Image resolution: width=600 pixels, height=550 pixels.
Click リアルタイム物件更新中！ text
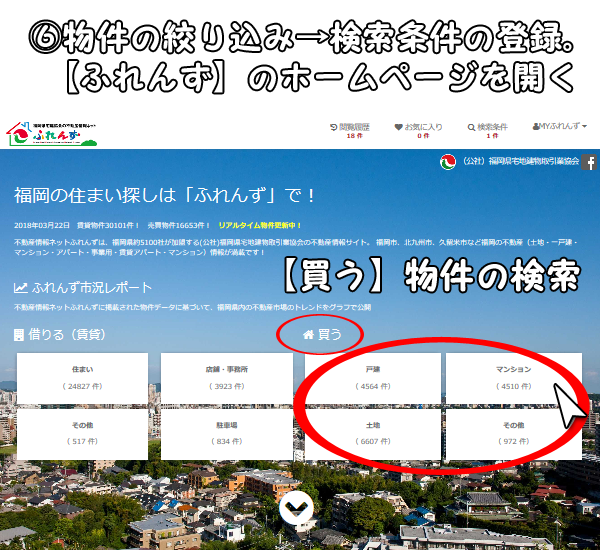pyautogui.click(x=260, y=225)
